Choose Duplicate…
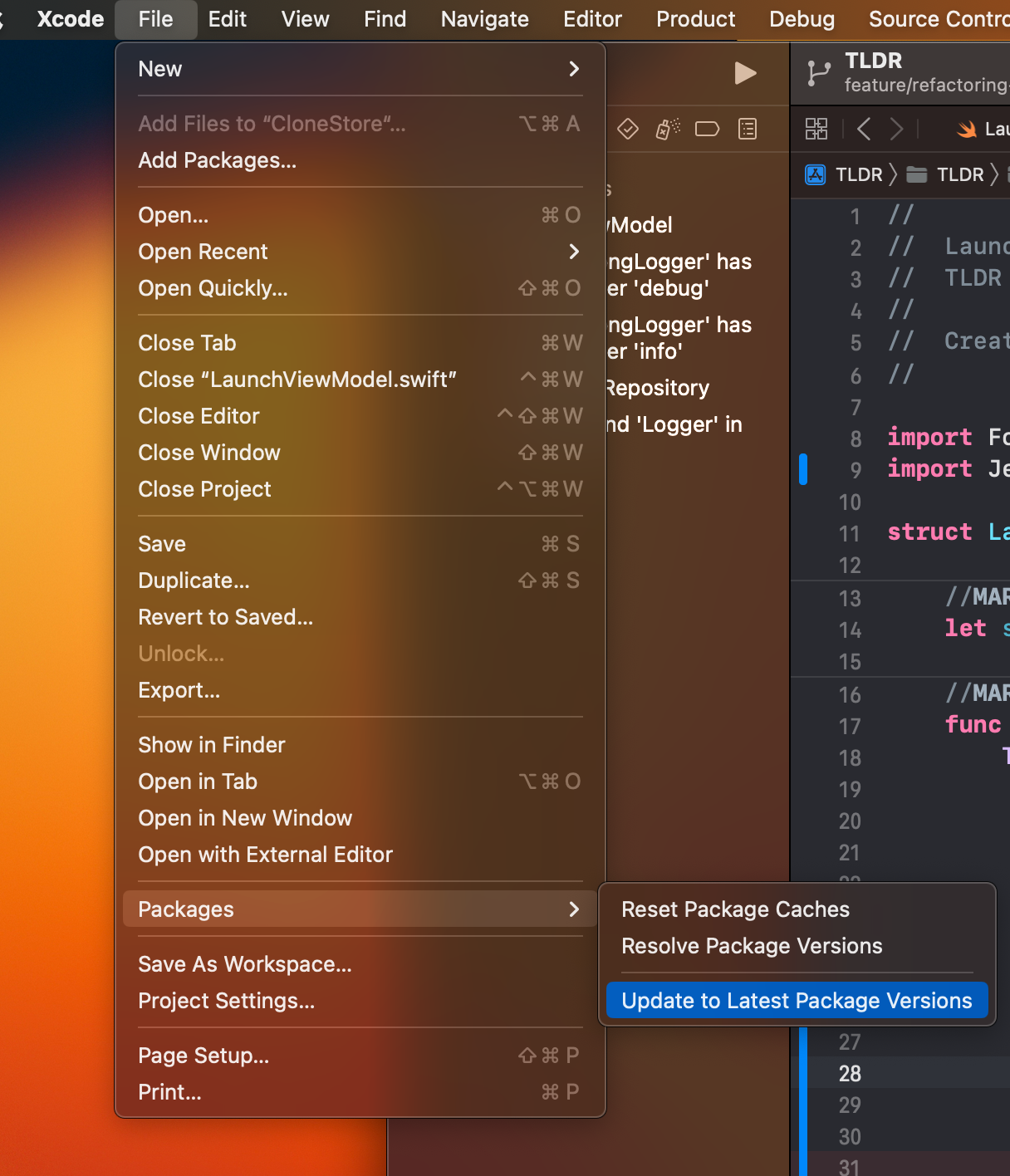1010x1176 pixels. click(x=360, y=581)
